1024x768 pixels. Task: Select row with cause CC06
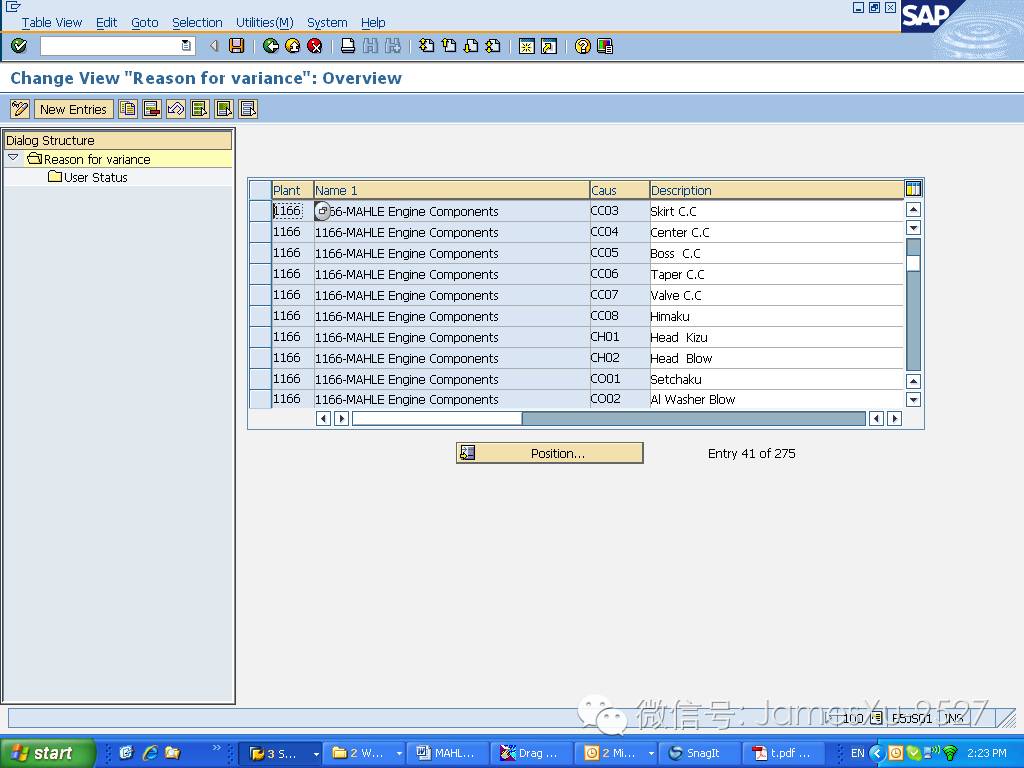(x=261, y=274)
